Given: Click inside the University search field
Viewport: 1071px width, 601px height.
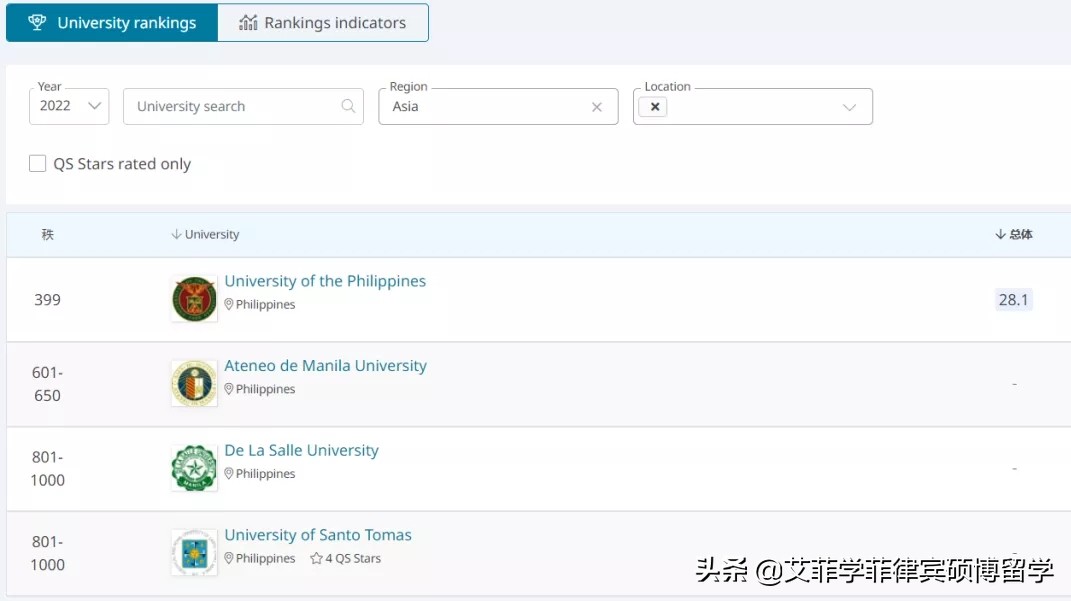Looking at the screenshot, I should (x=230, y=106).
